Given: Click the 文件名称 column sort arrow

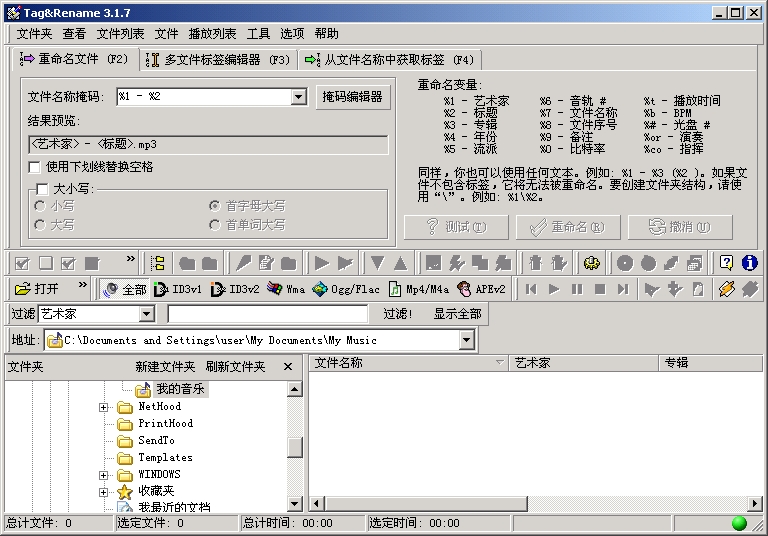Looking at the screenshot, I should click(x=499, y=363).
